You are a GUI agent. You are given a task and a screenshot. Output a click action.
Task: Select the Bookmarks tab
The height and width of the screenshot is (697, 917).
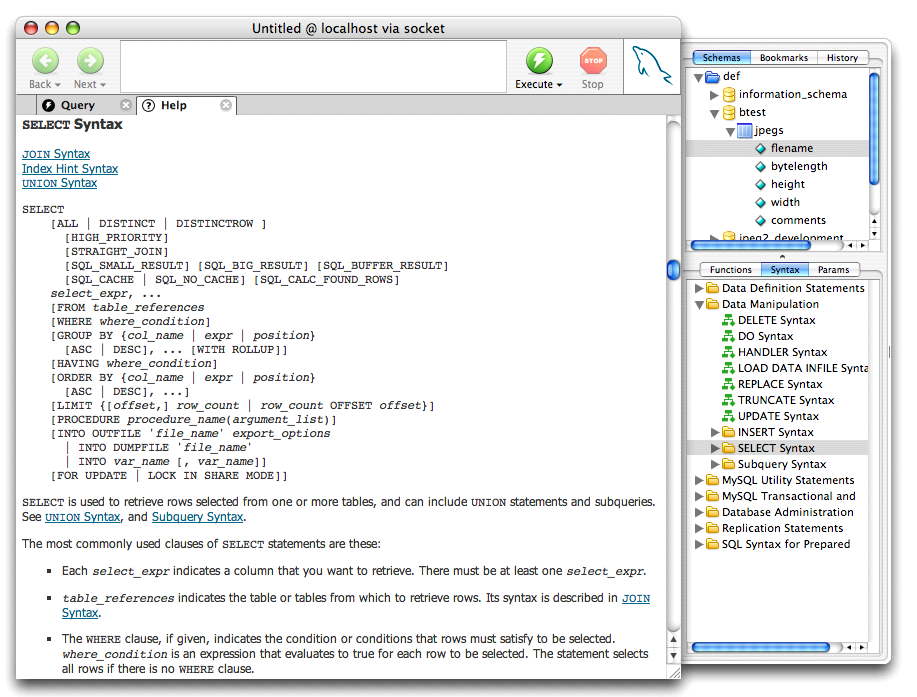(784, 57)
